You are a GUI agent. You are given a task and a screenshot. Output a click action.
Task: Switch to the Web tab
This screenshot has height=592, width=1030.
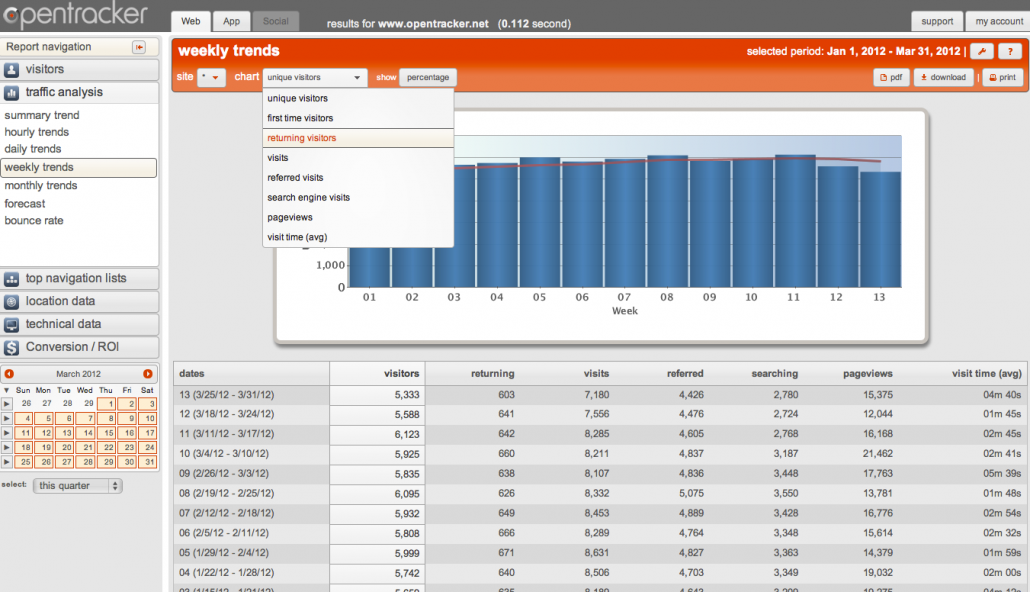pos(190,20)
